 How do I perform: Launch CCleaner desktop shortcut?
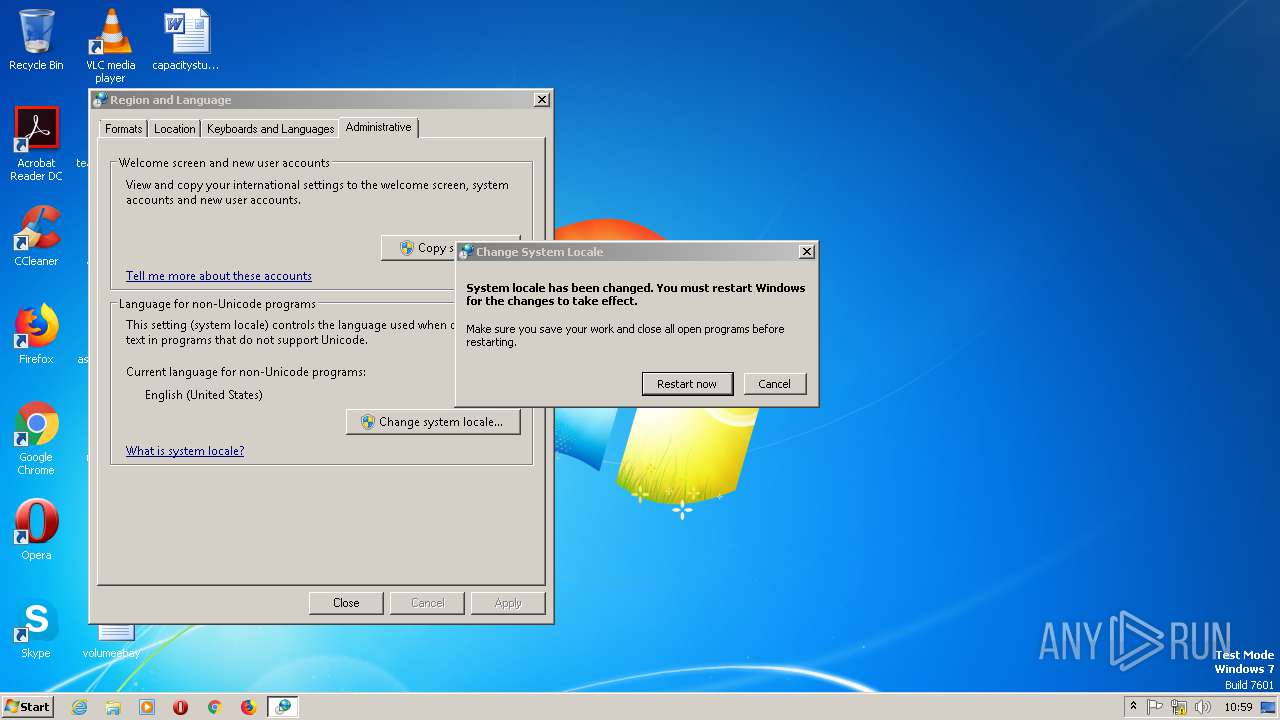[36, 236]
